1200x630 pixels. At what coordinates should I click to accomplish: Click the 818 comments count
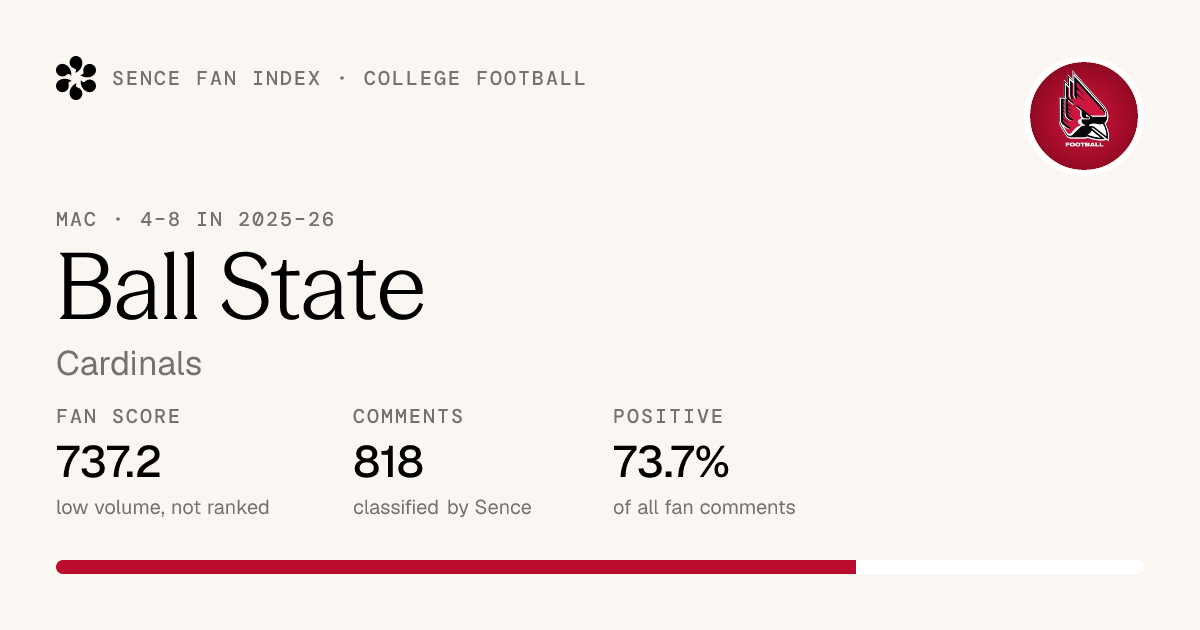[x=388, y=462]
